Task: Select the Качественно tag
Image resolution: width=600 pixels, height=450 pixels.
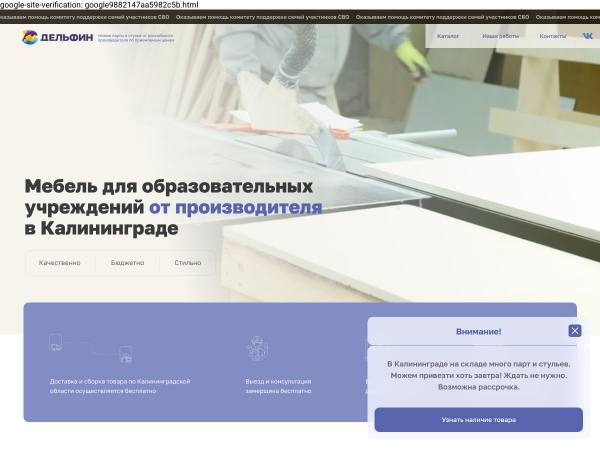Action: click(x=60, y=263)
